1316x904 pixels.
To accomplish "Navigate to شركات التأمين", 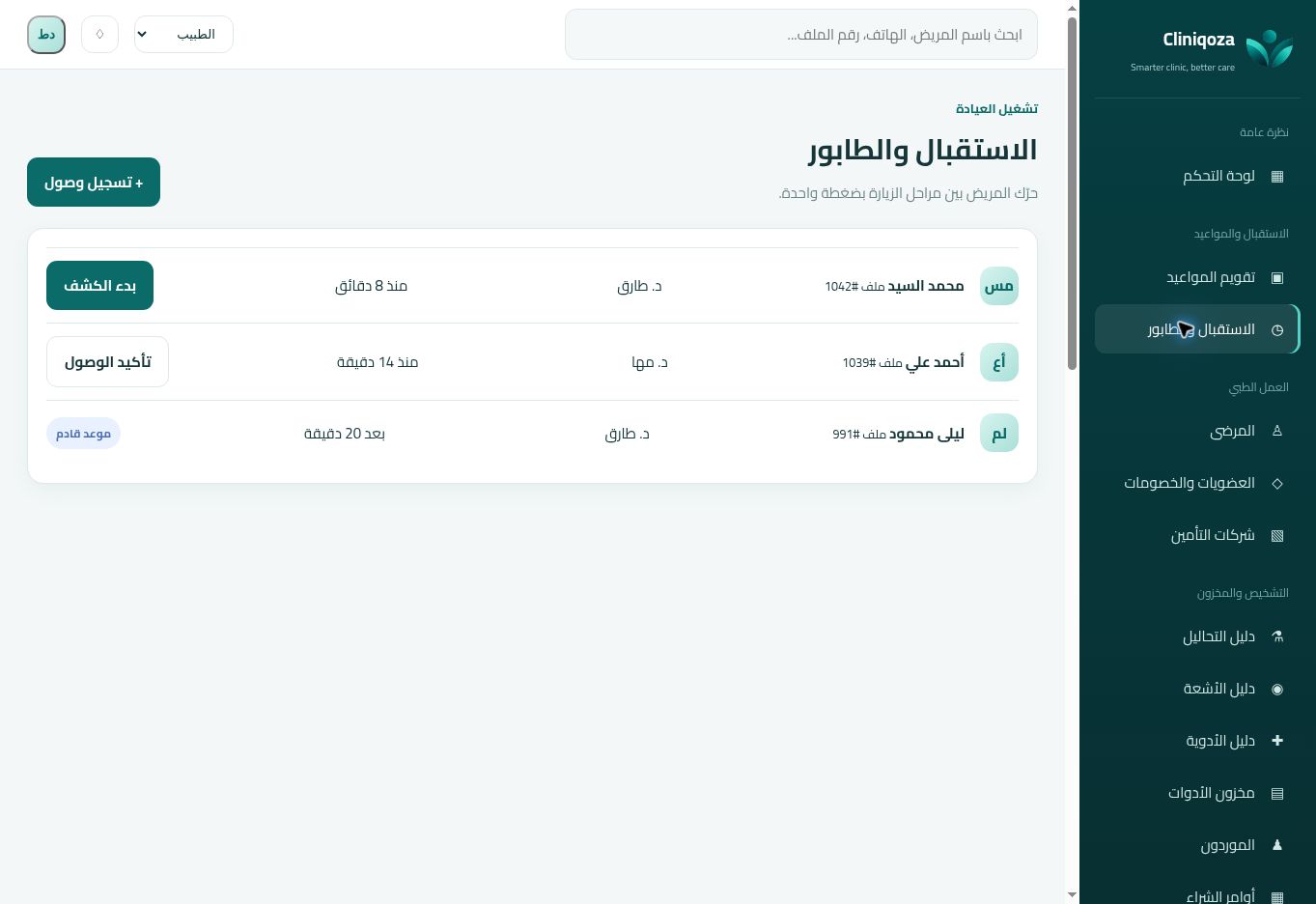I will pos(1197,535).
